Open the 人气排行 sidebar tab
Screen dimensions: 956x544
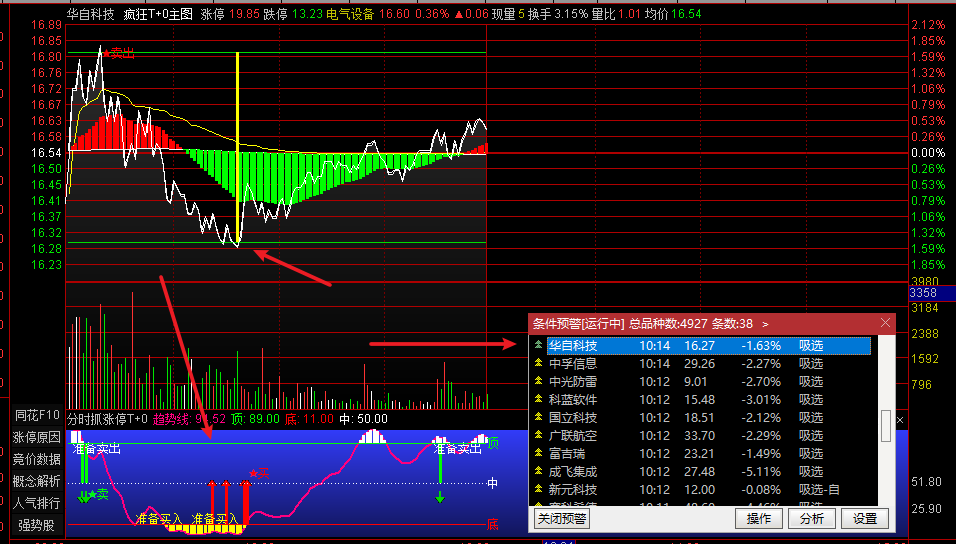coord(38,503)
